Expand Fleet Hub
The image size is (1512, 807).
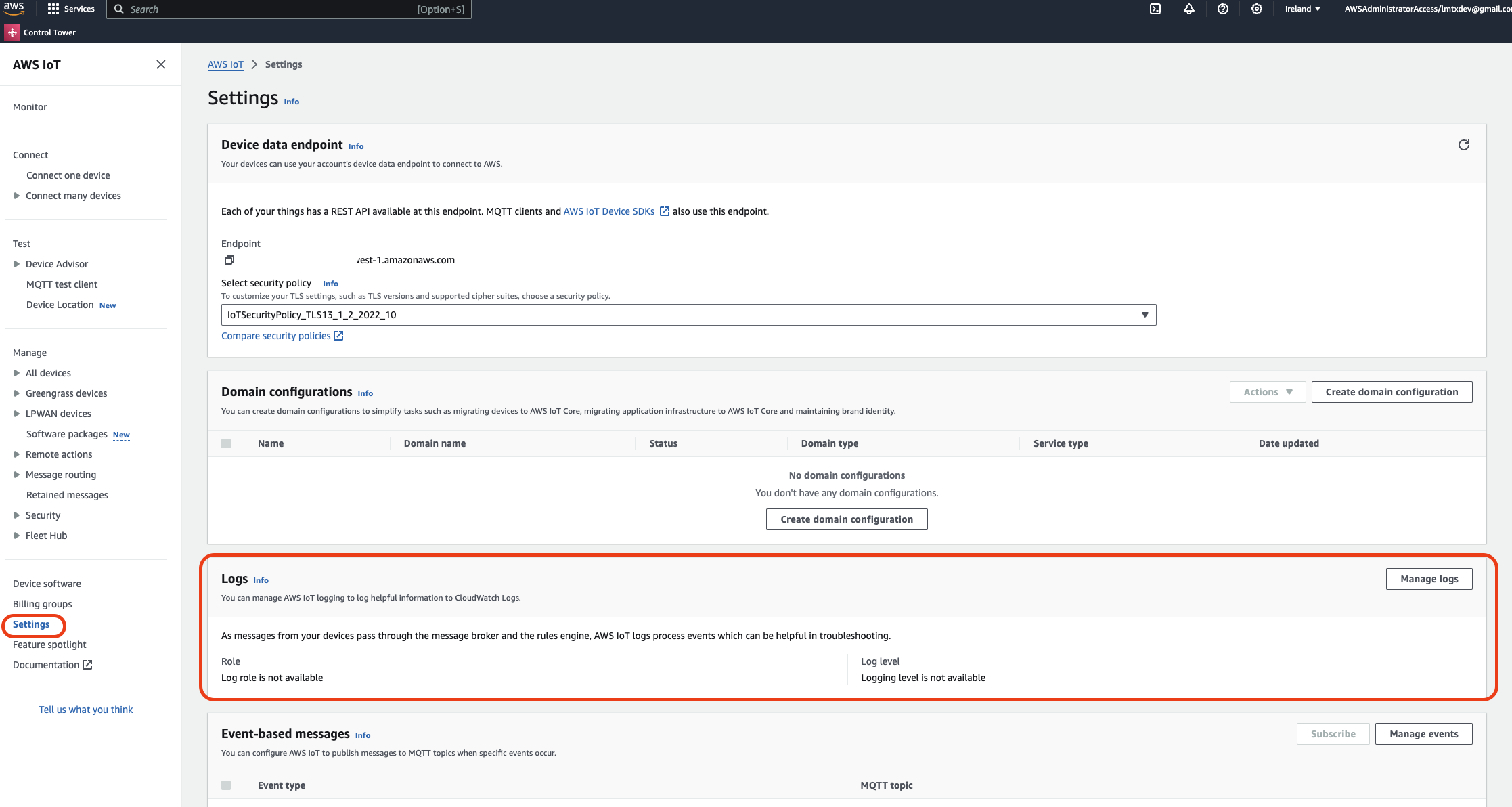point(17,536)
